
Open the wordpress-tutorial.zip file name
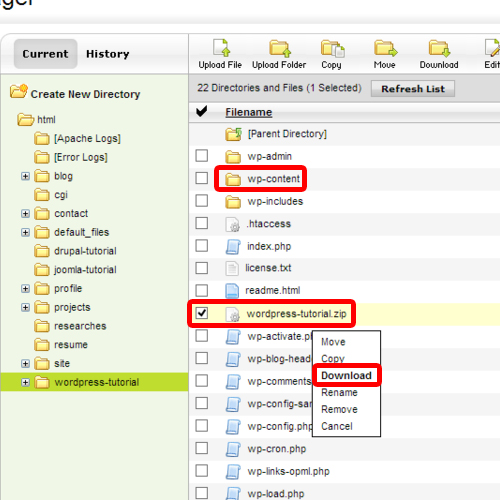click(x=296, y=314)
